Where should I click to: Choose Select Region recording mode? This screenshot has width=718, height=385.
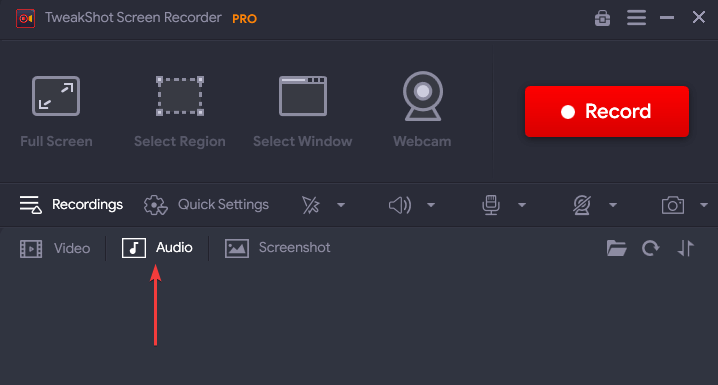click(x=180, y=112)
